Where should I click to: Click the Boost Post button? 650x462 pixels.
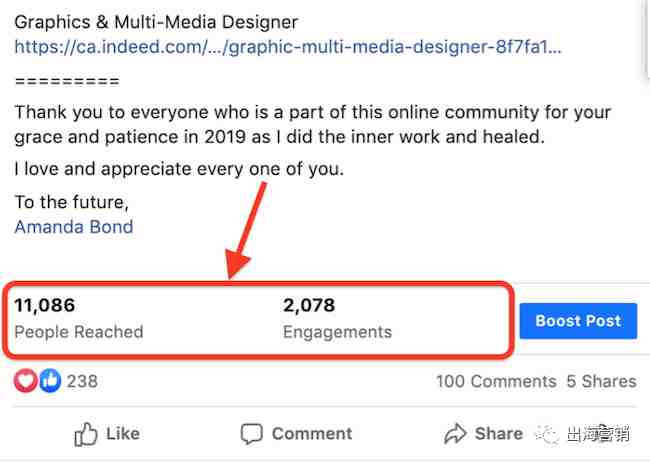point(578,321)
